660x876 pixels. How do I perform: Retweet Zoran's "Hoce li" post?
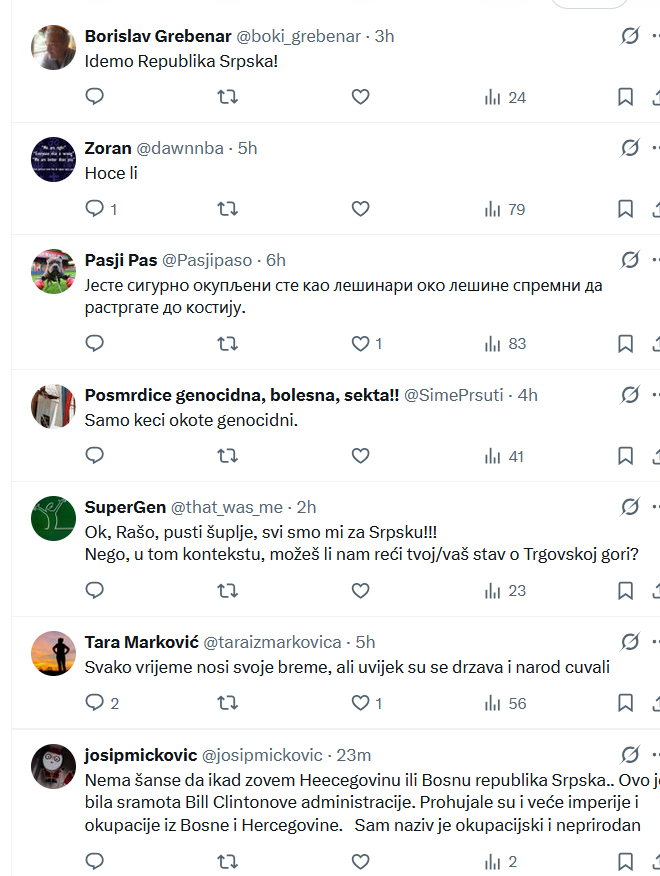pos(228,209)
